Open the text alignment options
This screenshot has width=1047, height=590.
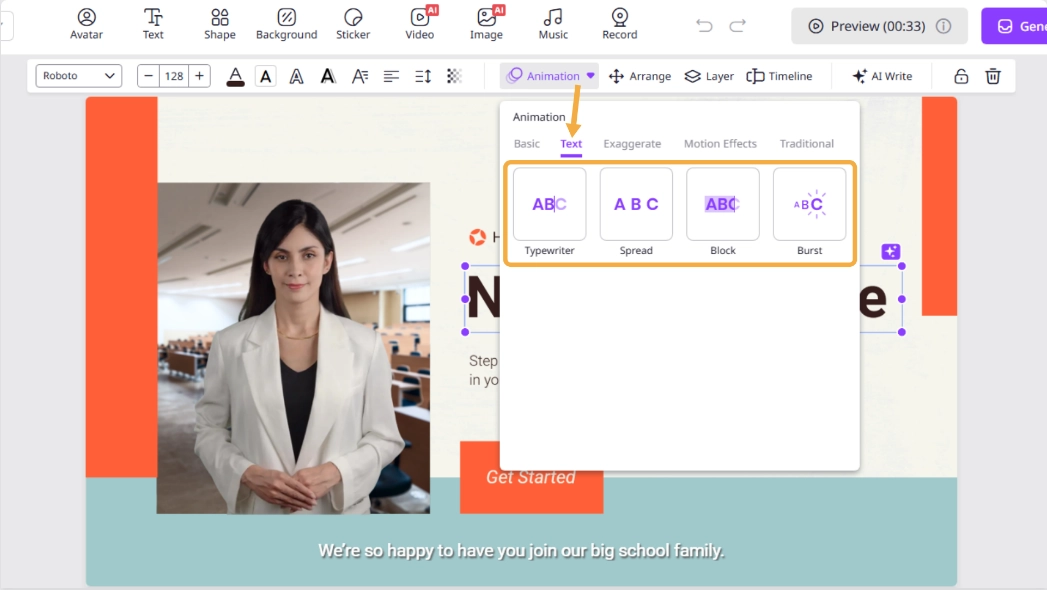pyautogui.click(x=391, y=76)
